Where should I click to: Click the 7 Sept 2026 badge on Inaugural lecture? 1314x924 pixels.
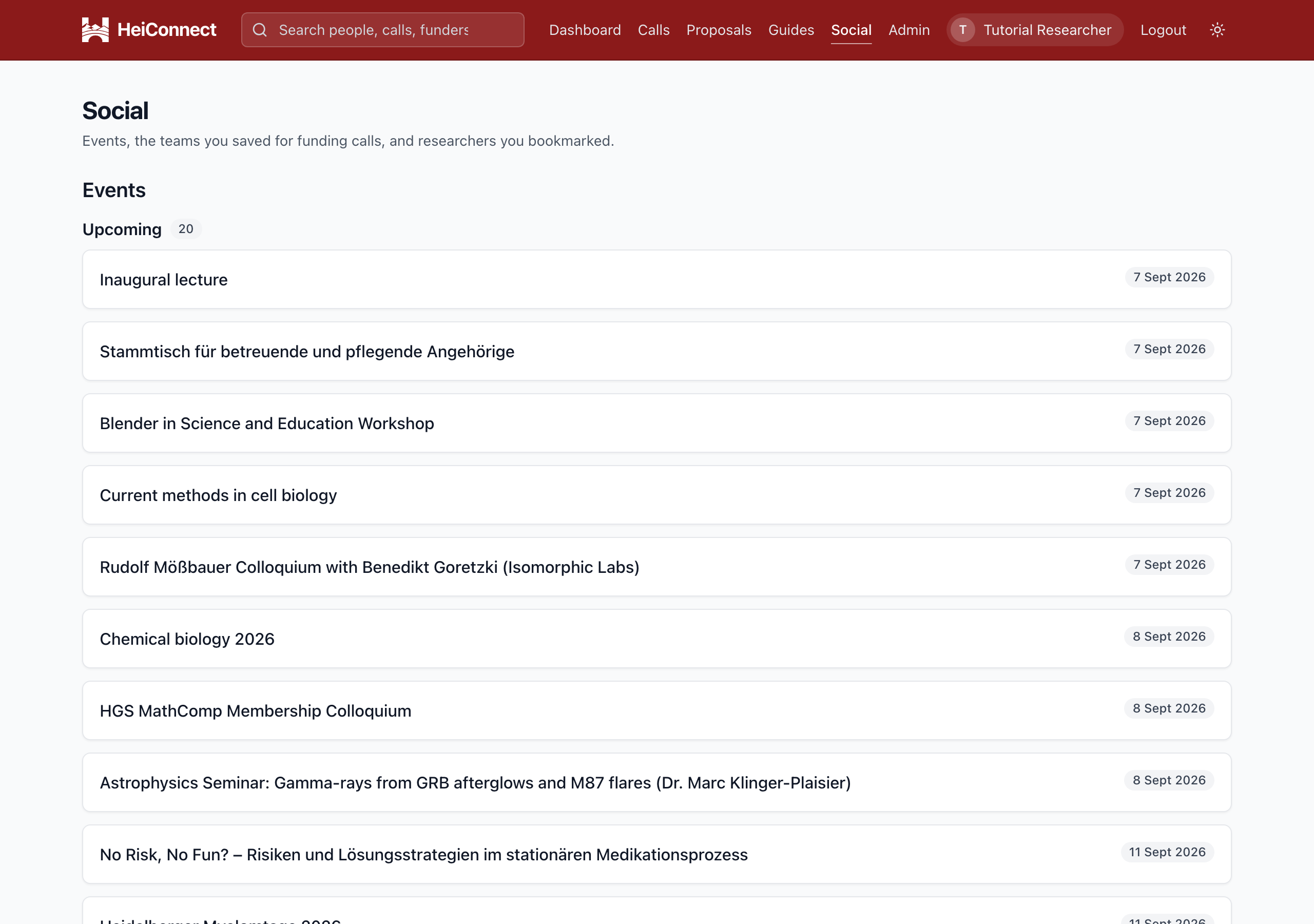(x=1169, y=277)
